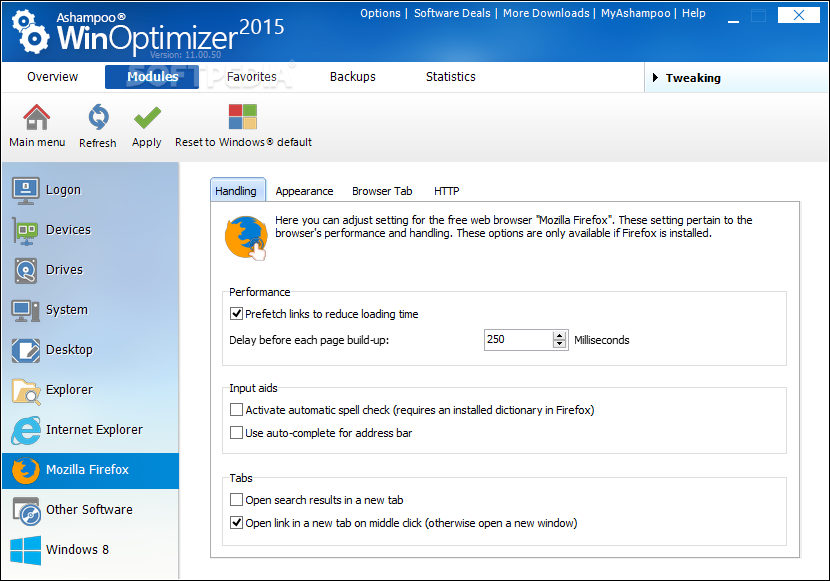Enable Open search results in a new tab
Image resolution: width=830 pixels, height=581 pixels.
point(236,500)
